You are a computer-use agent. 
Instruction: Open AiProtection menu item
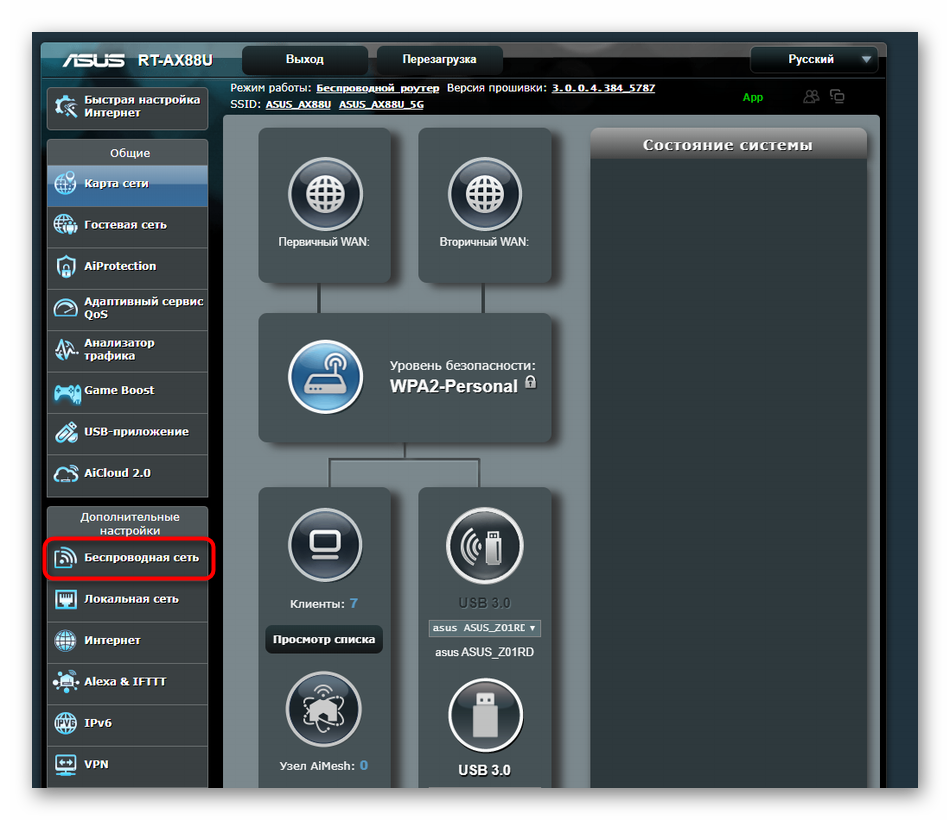point(128,266)
